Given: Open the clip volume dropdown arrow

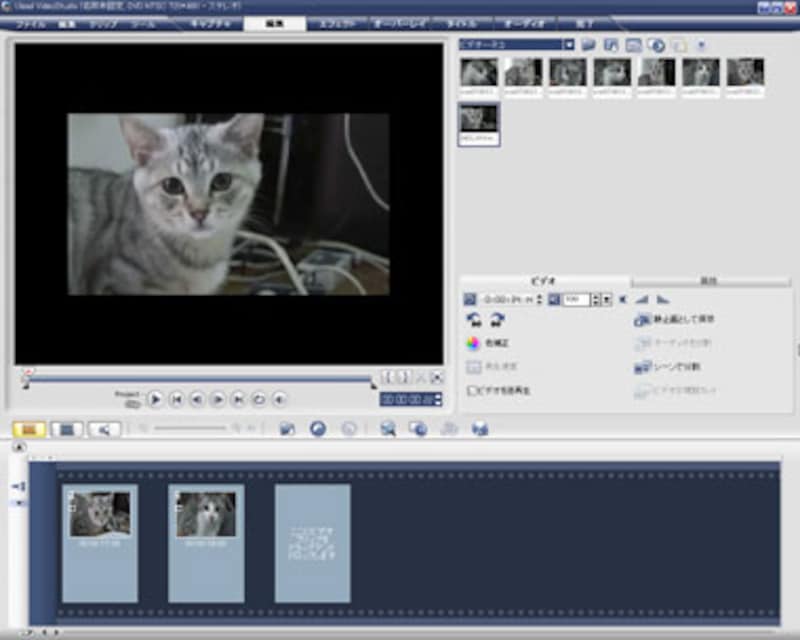Looking at the screenshot, I should pyautogui.click(x=608, y=299).
